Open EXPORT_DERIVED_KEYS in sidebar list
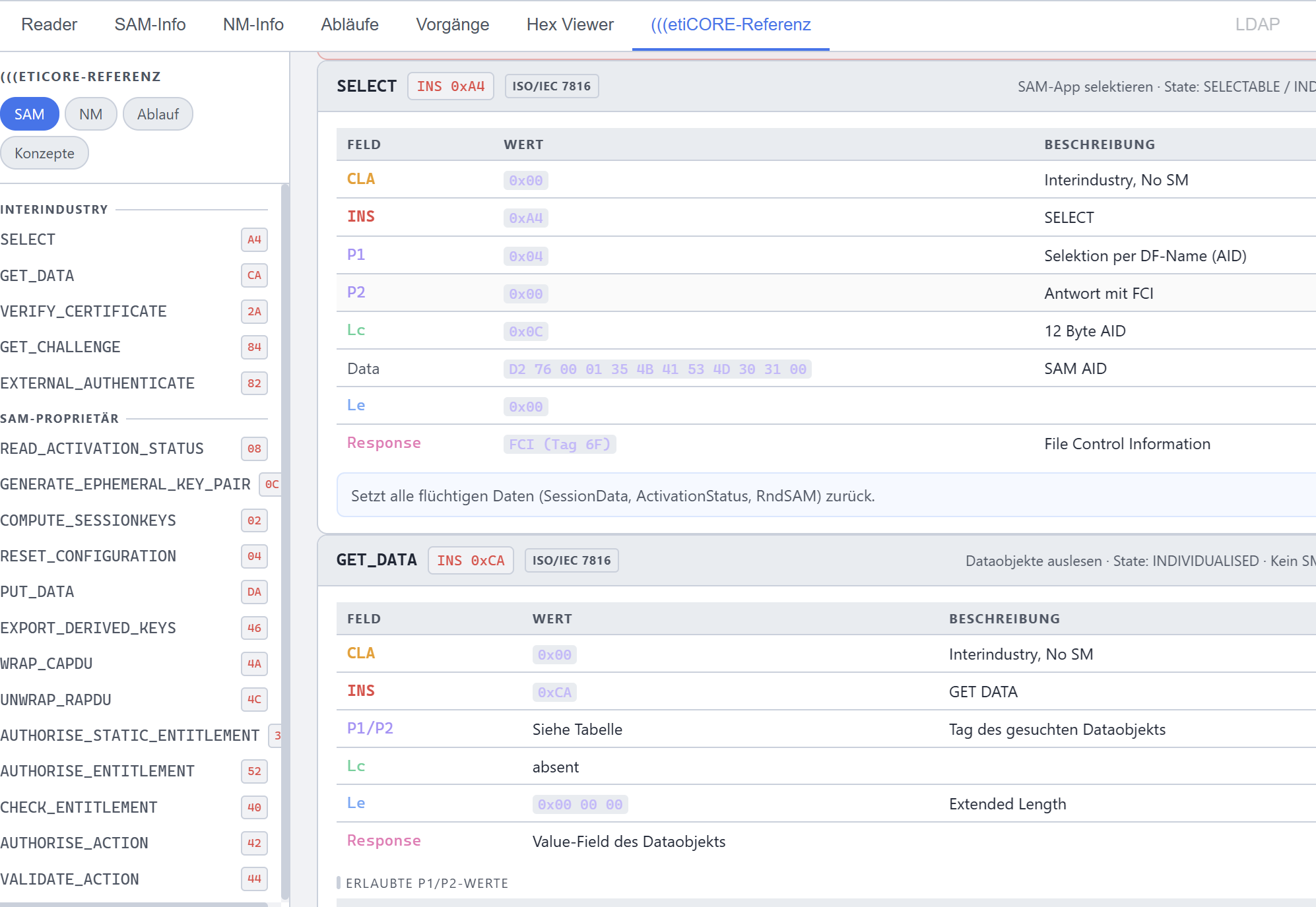 pyautogui.click(x=134, y=628)
